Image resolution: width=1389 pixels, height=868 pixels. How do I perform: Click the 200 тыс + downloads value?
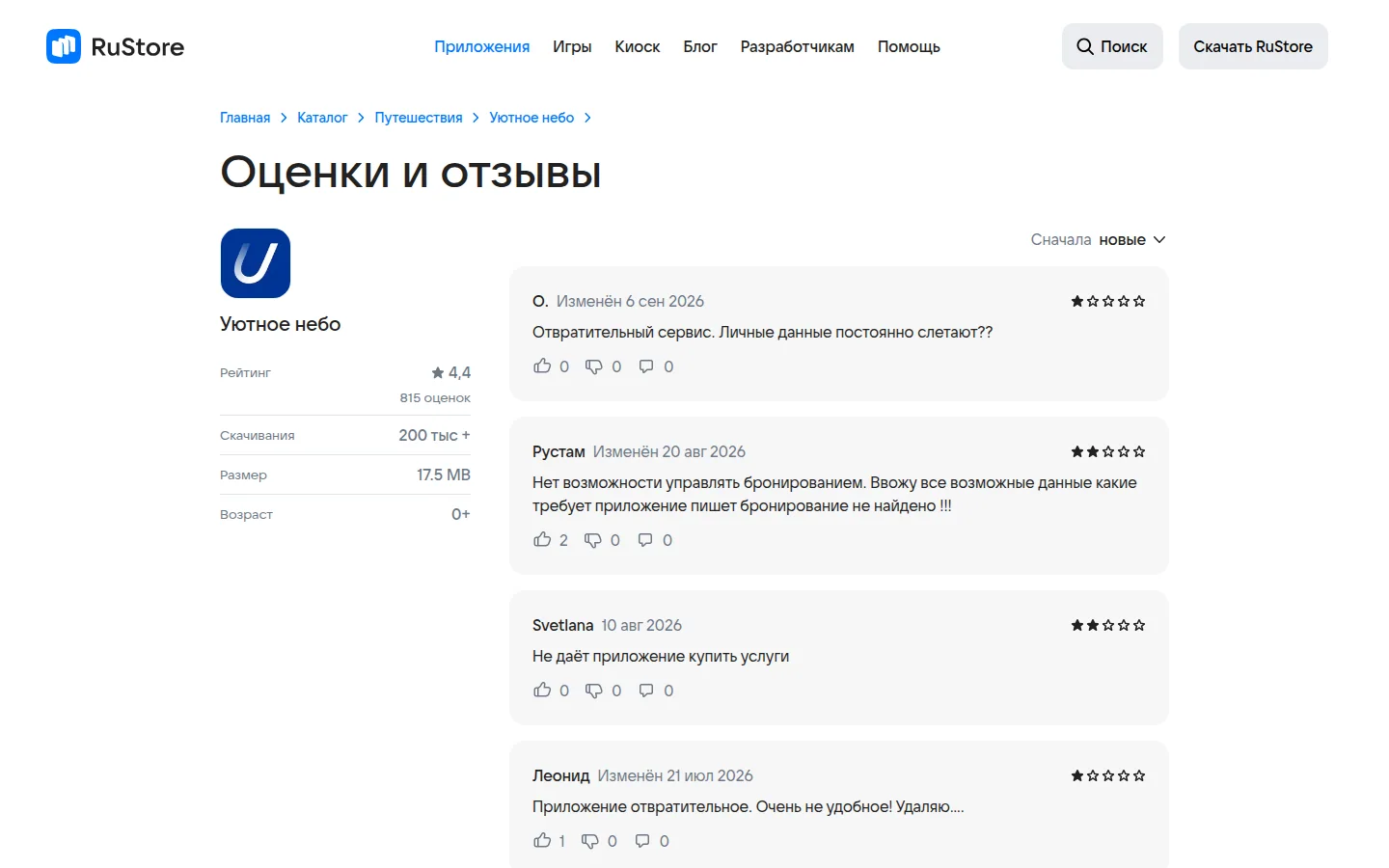point(434,435)
